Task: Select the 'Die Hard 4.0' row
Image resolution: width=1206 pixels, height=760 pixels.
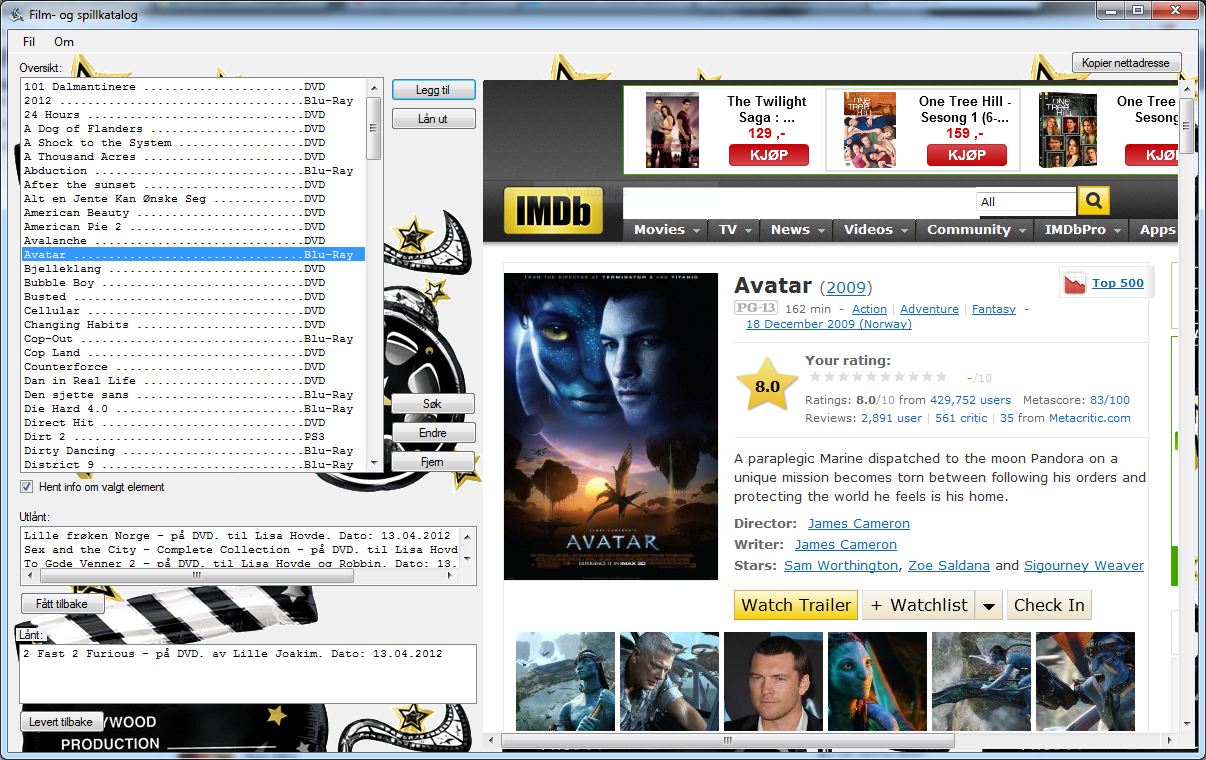Action: [193, 409]
